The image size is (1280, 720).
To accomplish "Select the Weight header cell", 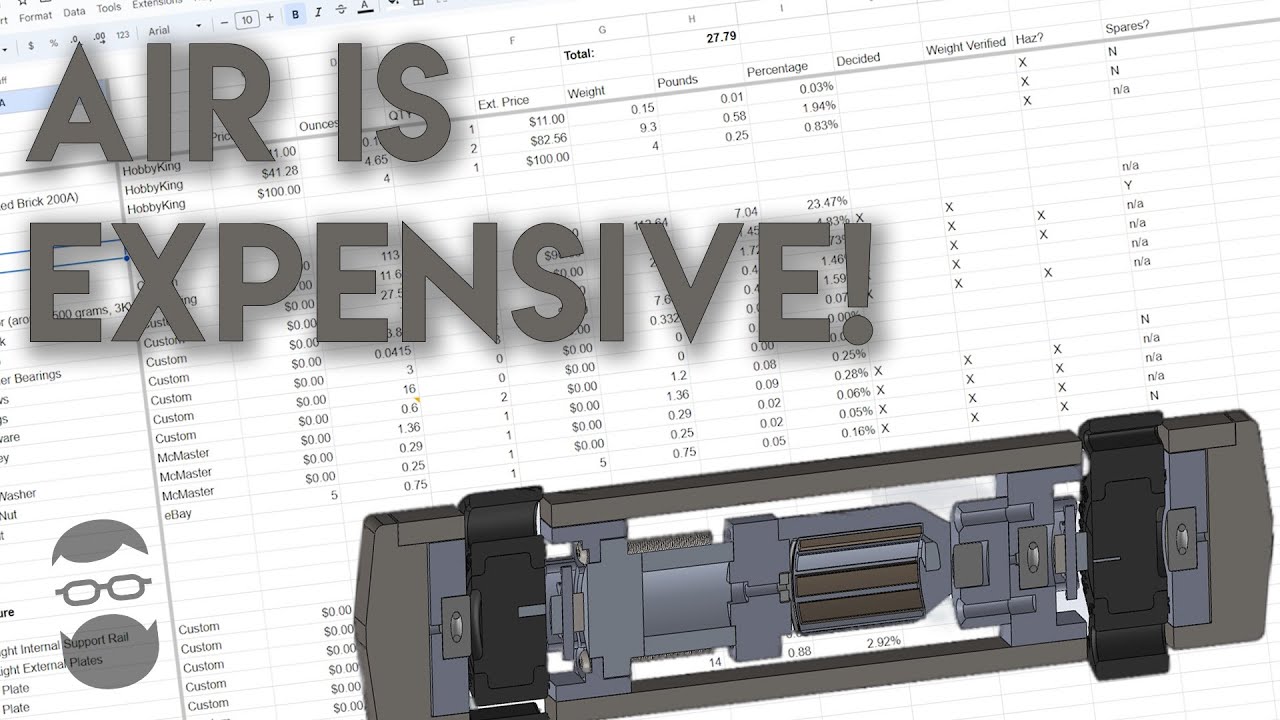I will (586, 92).
